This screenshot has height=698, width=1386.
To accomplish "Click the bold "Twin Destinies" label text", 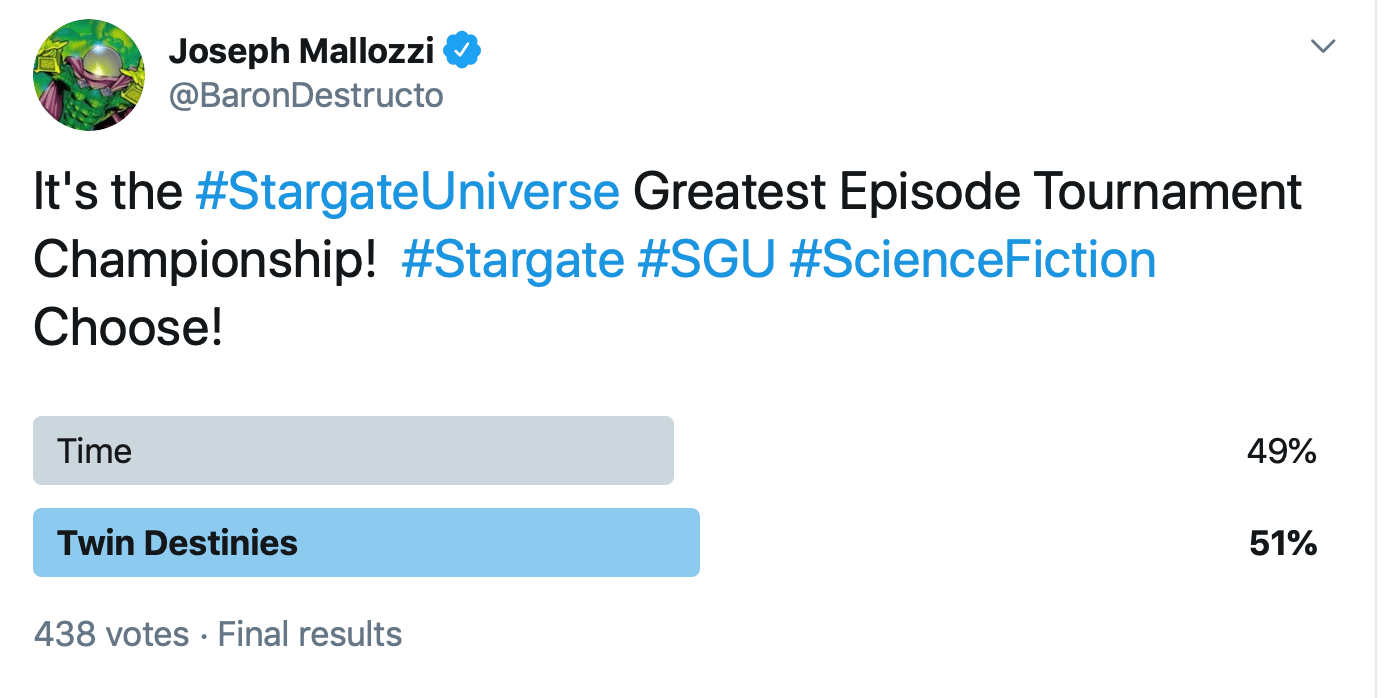I will [177, 544].
